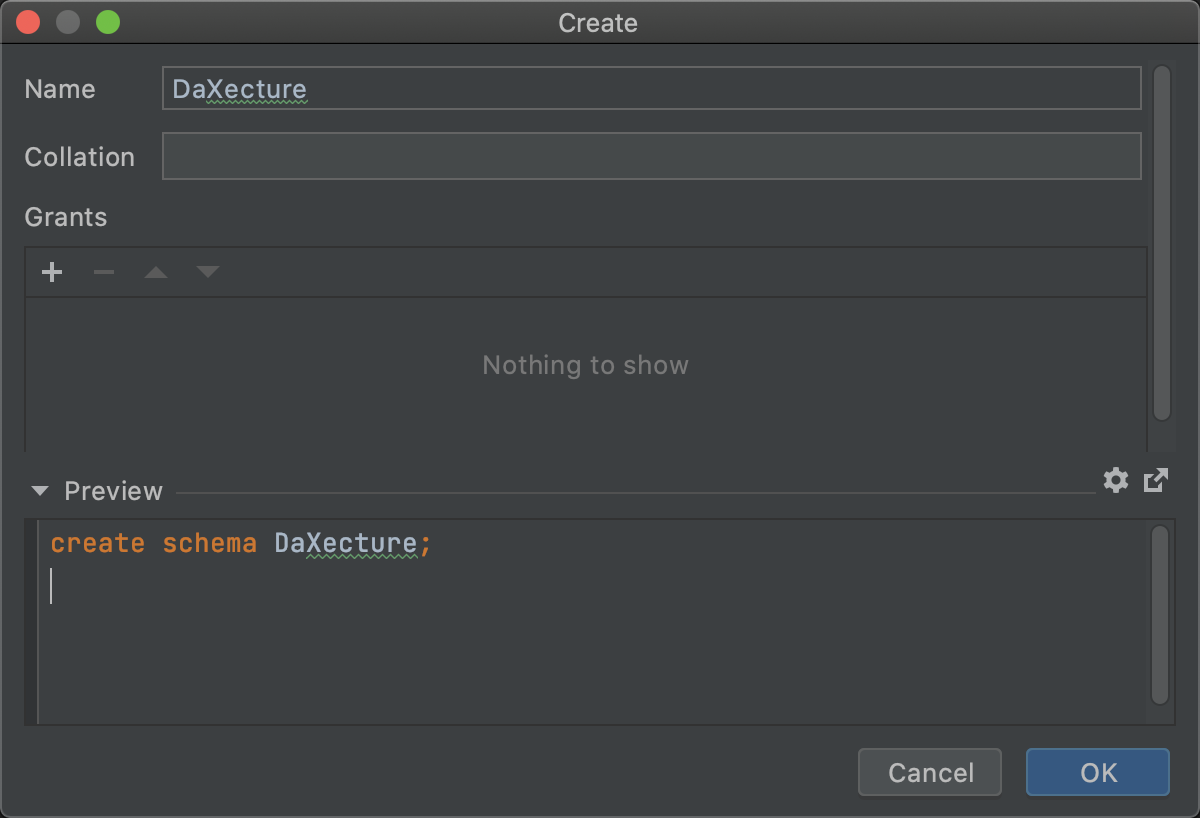This screenshot has height=818, width=1200.
Task: Click the Preview section header label
Action: coord(113,491)
